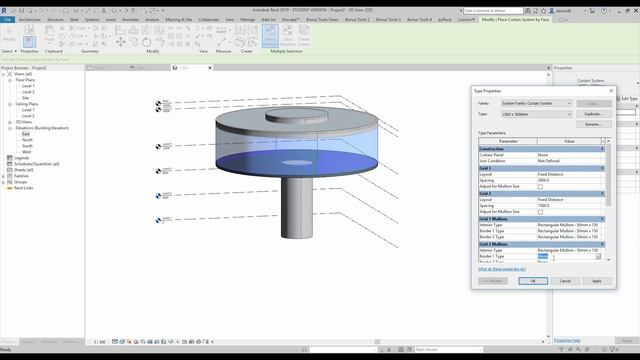
Task: Click the Create System ribbon button
Action: pyautogui.click(x=304, y=36)
